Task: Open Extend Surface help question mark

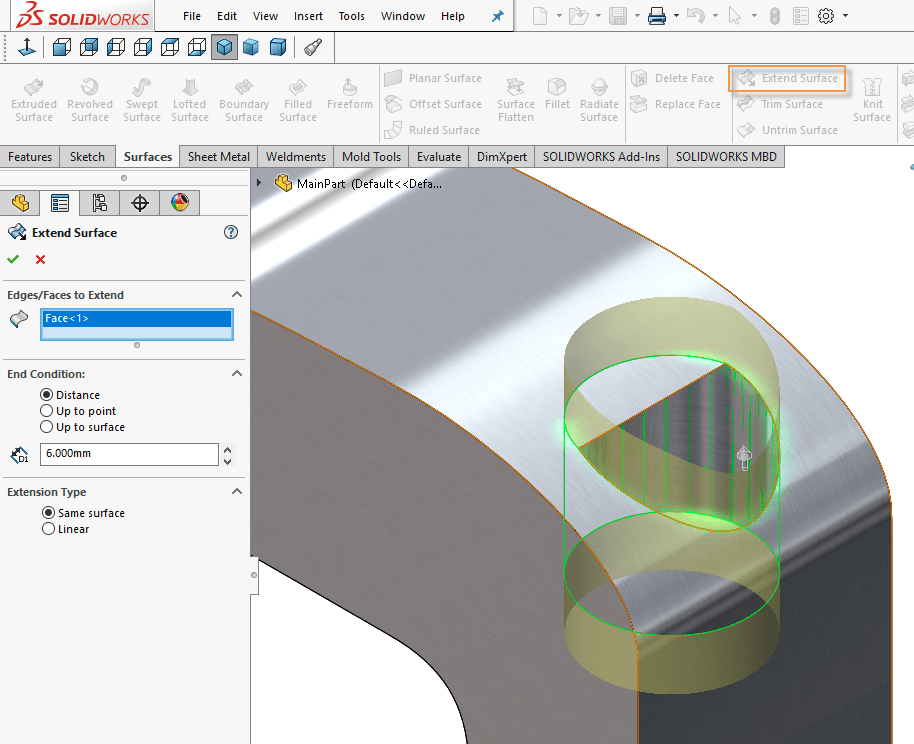Action: pyautogui.click(x=231, y=232)
